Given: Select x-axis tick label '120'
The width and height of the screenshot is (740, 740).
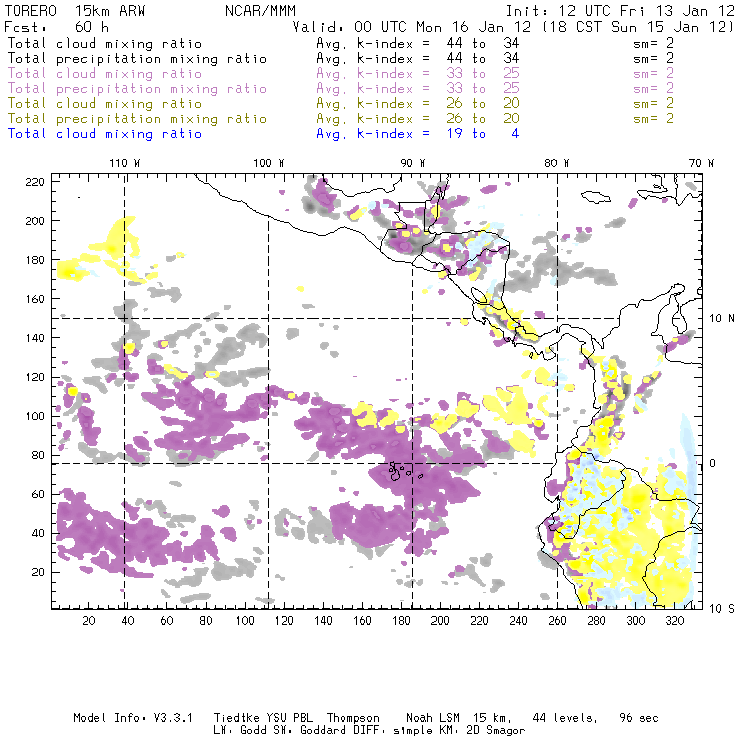Looking at the screenshot, I should coord(284,621).
